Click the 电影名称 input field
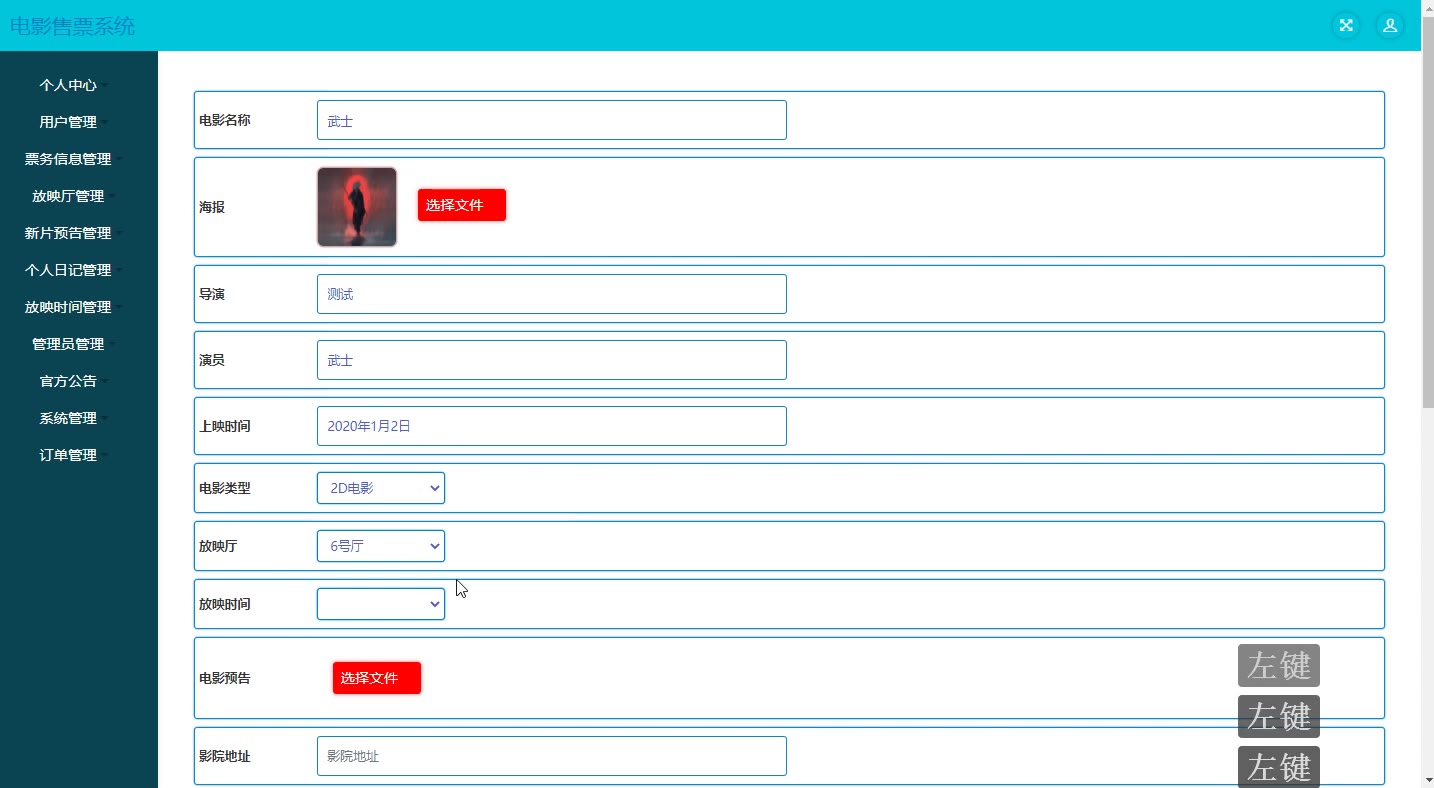 [552, 120]
